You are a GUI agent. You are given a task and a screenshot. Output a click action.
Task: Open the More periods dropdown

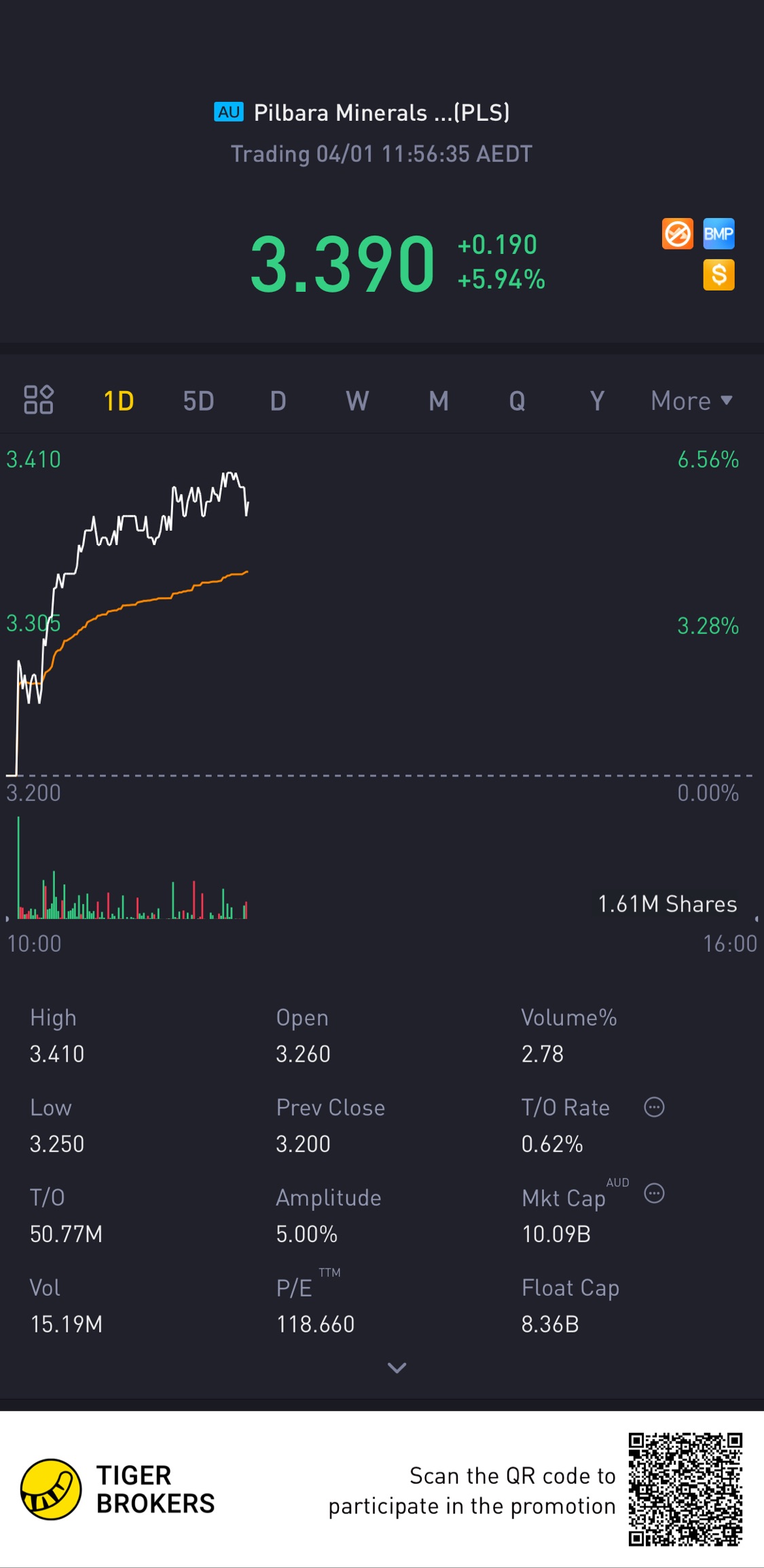pyautogui.click(x=691, y=401)
